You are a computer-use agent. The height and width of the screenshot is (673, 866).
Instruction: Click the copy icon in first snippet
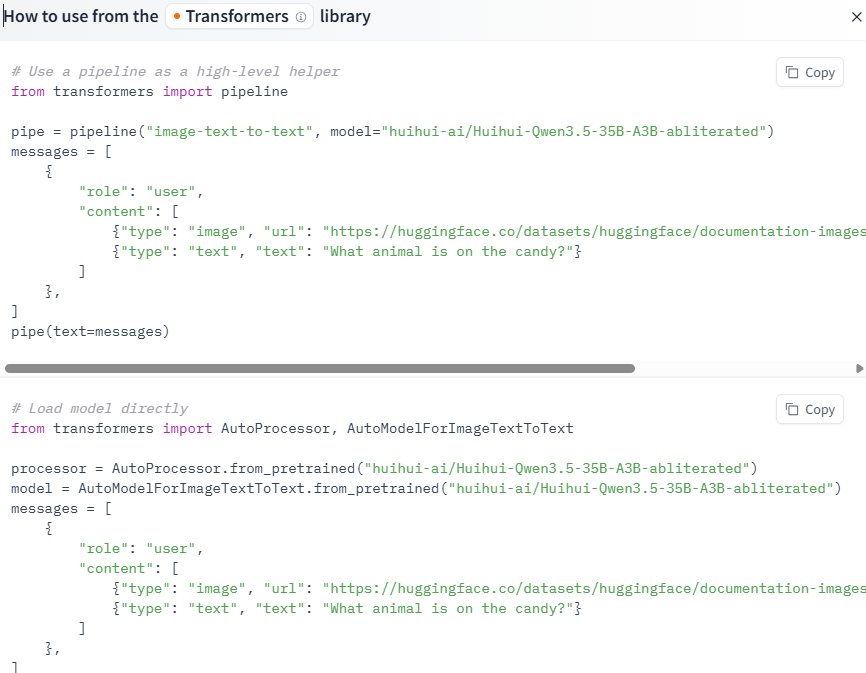point(792,72)
